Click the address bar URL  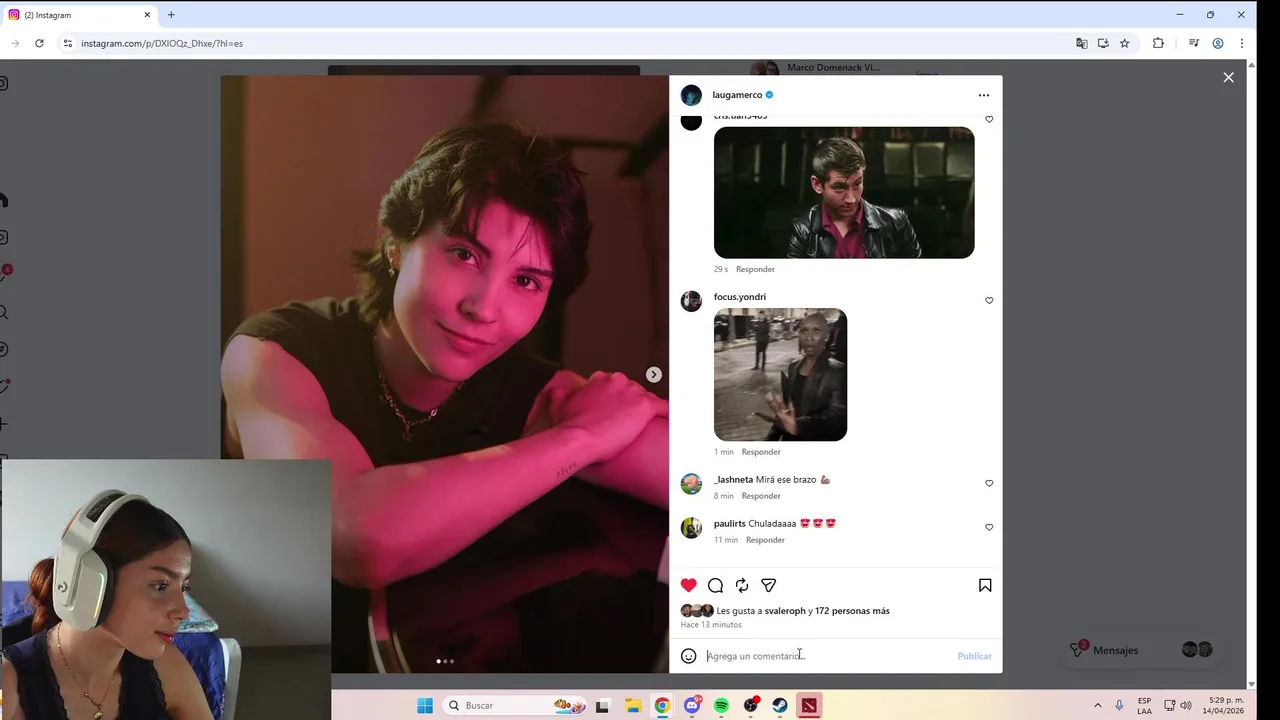click(162, 44)
